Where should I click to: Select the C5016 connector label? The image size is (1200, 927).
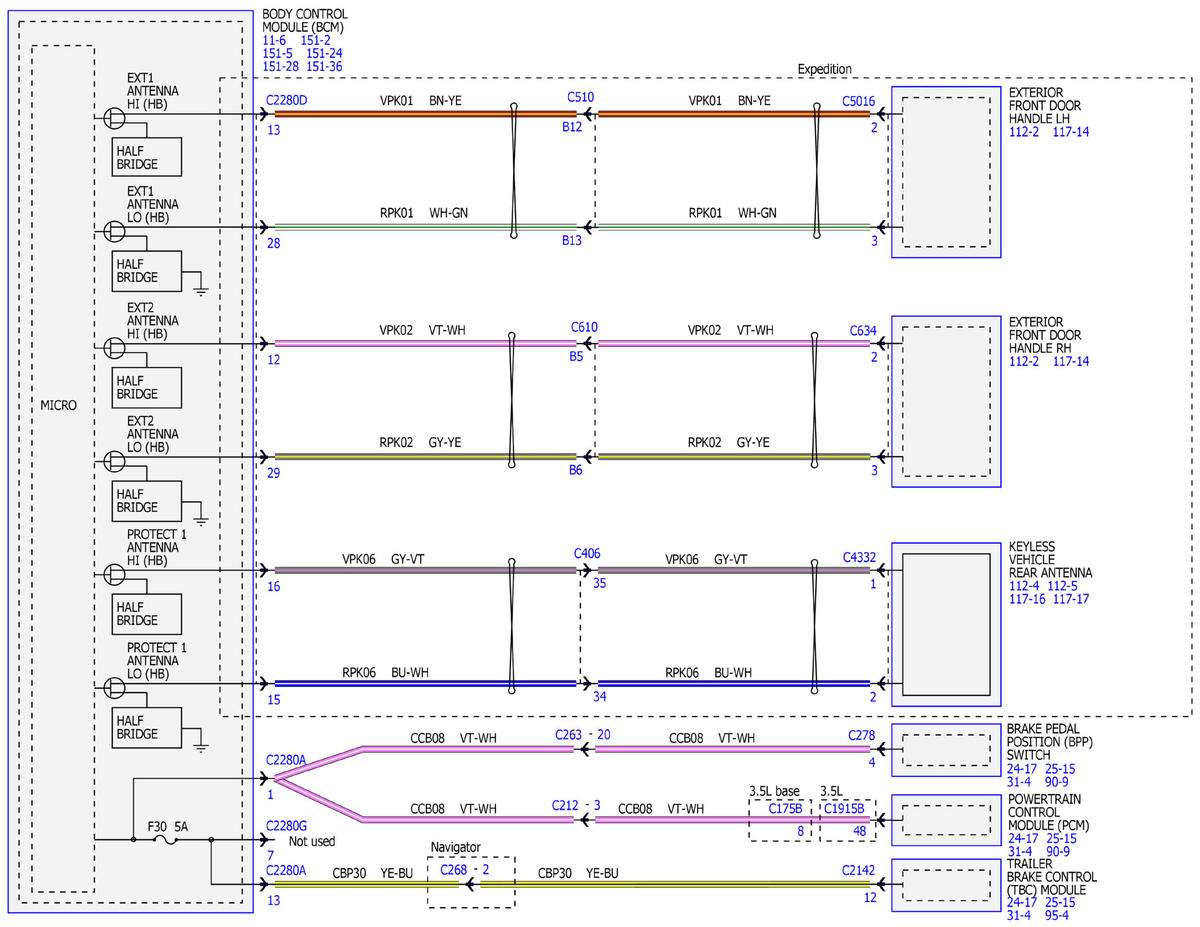click(858, 100)
